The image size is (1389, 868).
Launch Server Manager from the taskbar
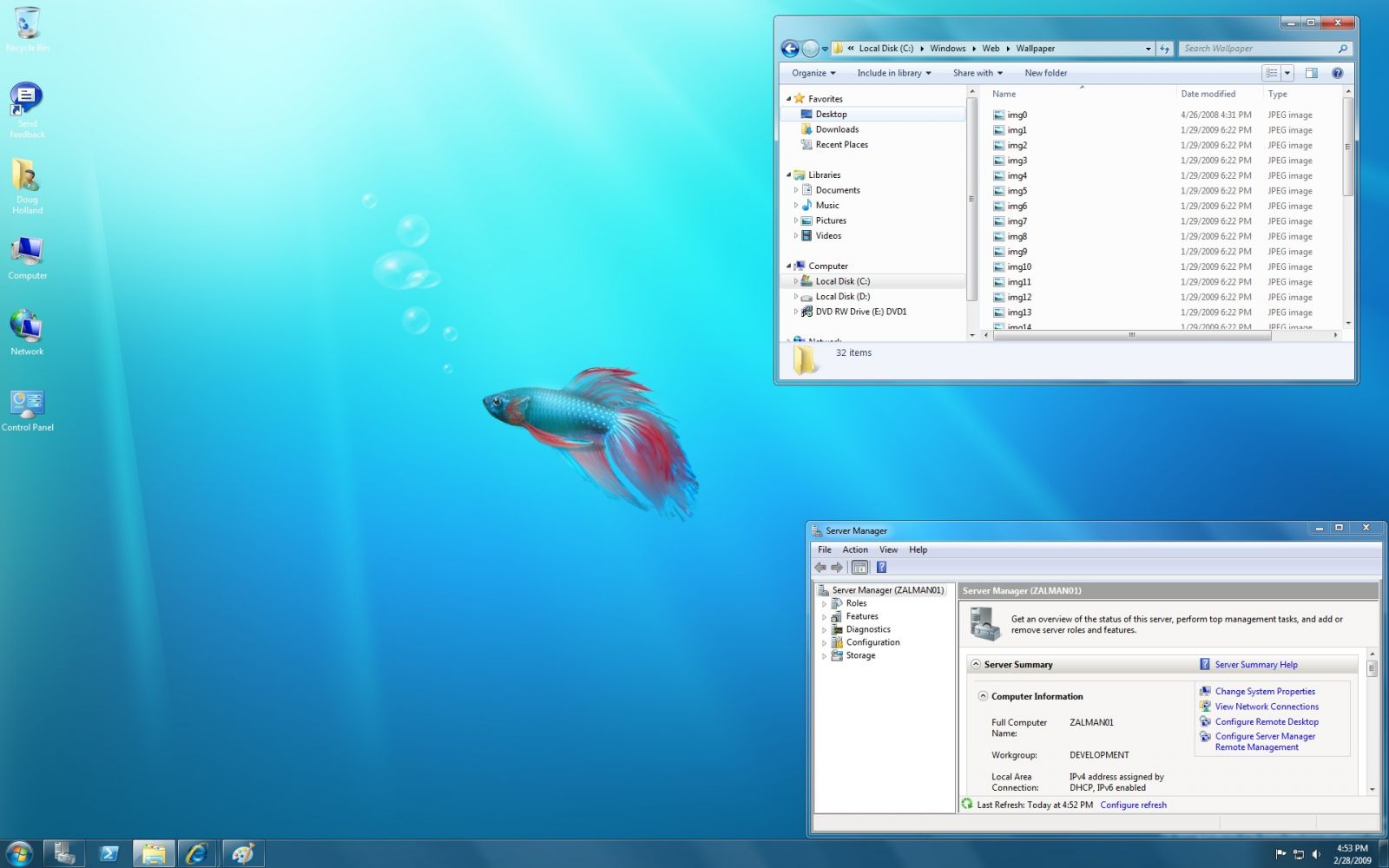(64, 853)
